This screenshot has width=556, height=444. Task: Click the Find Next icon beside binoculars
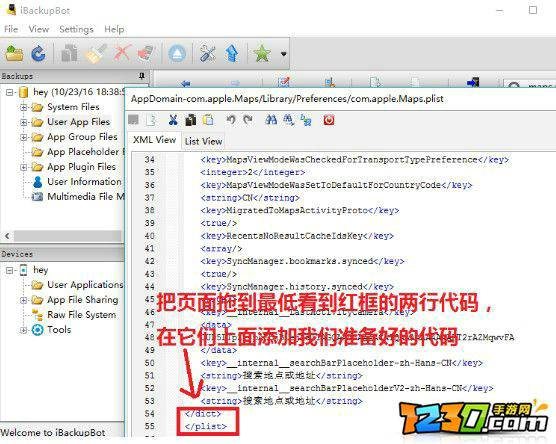click(x=288, y=120)
